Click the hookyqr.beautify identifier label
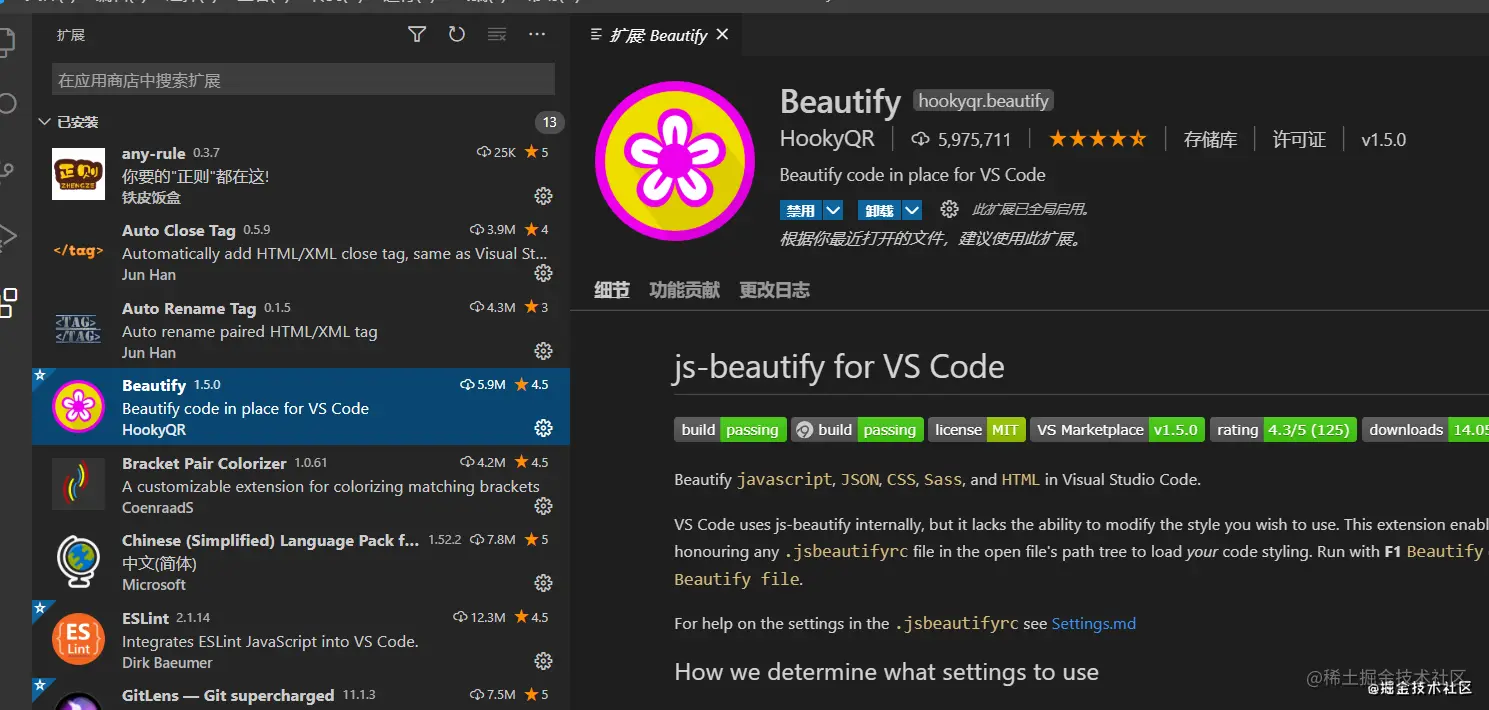This screenshot has height=710, width=1489. coord(984,100)
